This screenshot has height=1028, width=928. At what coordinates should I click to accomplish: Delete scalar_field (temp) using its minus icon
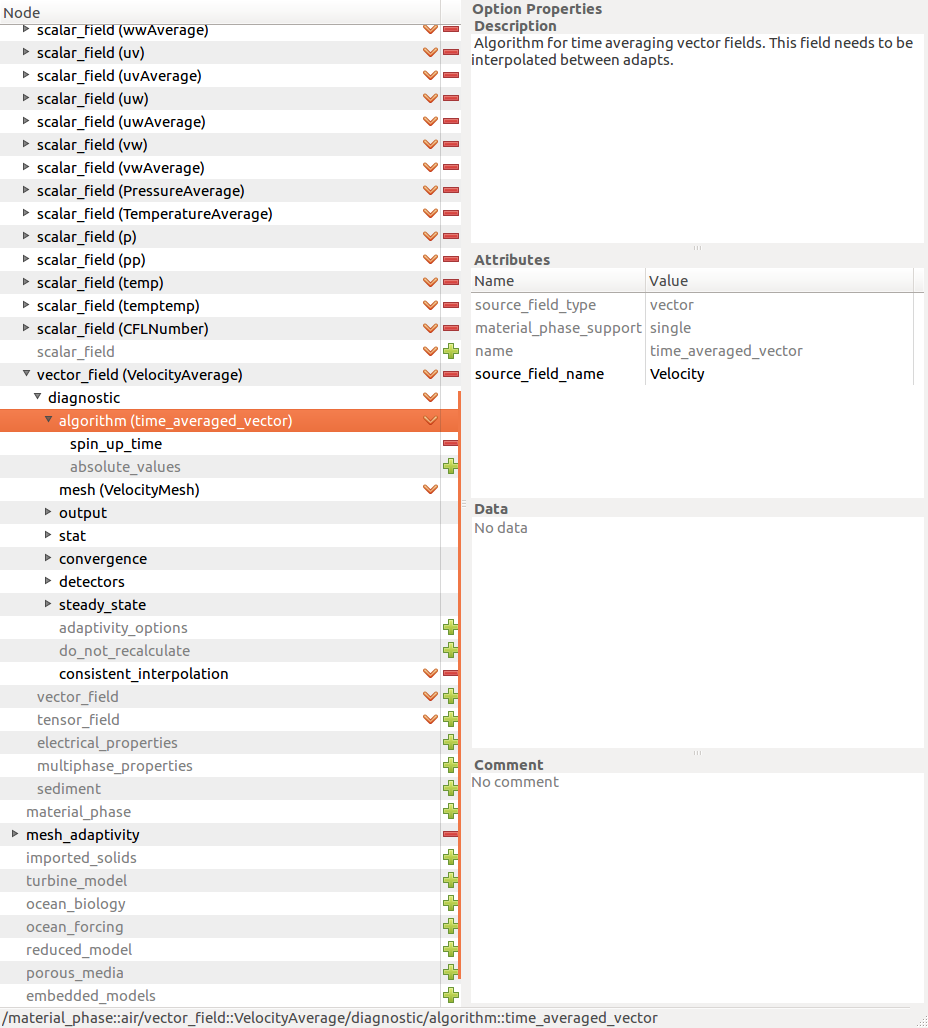click(451, 282)
